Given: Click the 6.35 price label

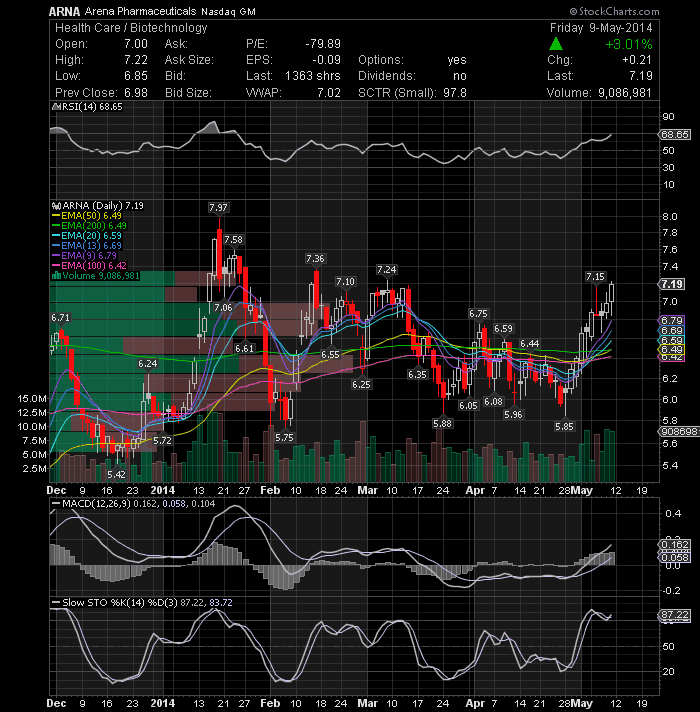Looking at the screenshot, I should click(417, 374).
